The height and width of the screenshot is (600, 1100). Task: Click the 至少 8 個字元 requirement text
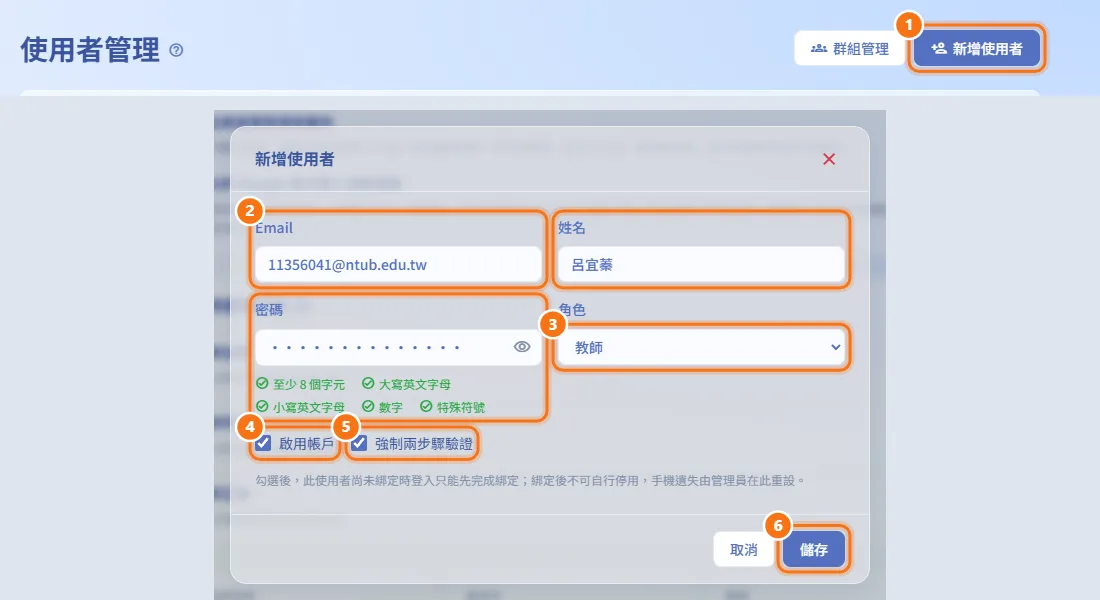[x=309, y=385]
